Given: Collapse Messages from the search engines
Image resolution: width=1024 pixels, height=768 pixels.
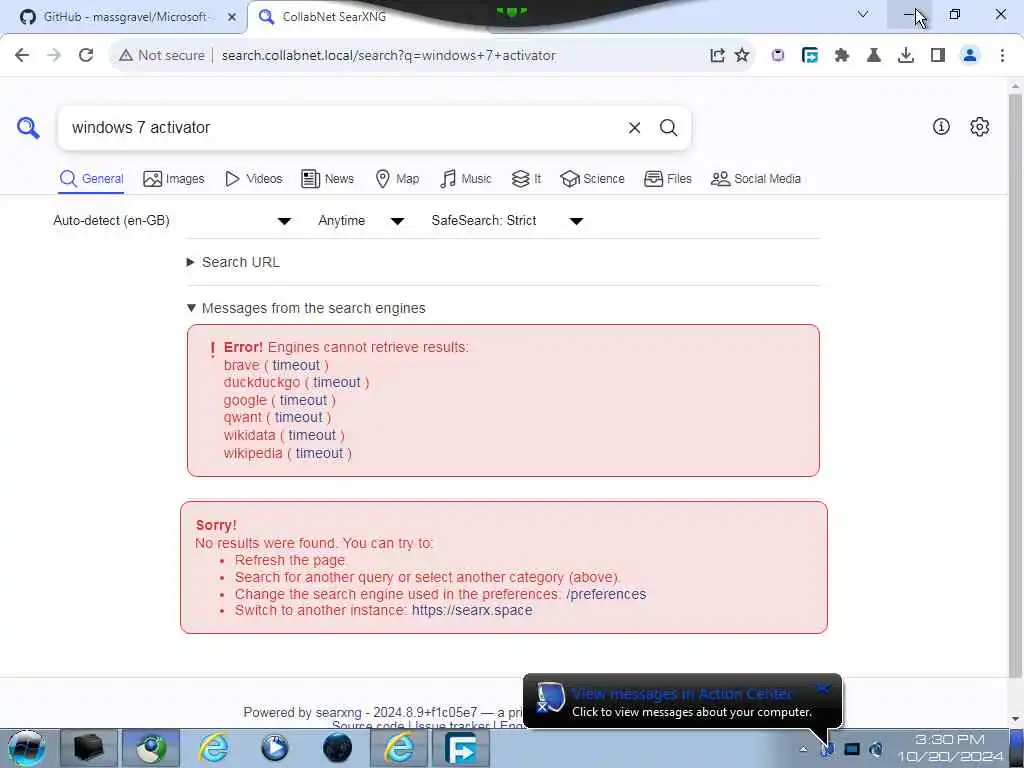Looking at the screenshot, I should (306, 308).
